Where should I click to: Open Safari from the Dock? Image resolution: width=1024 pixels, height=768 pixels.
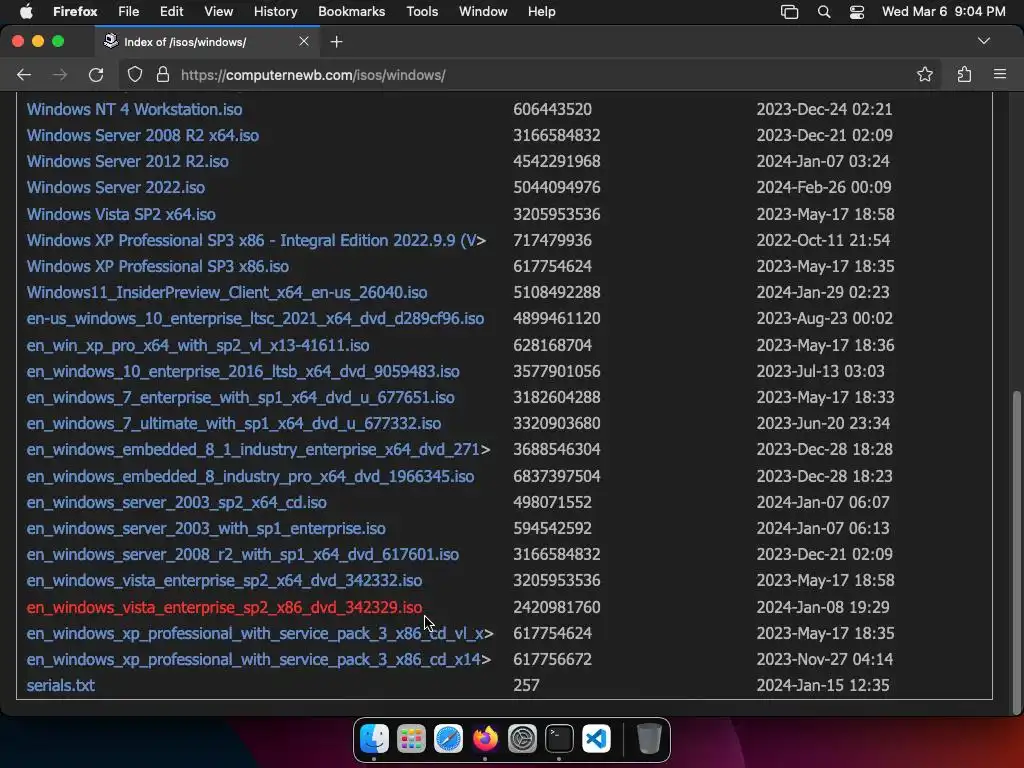click(449, 739)
